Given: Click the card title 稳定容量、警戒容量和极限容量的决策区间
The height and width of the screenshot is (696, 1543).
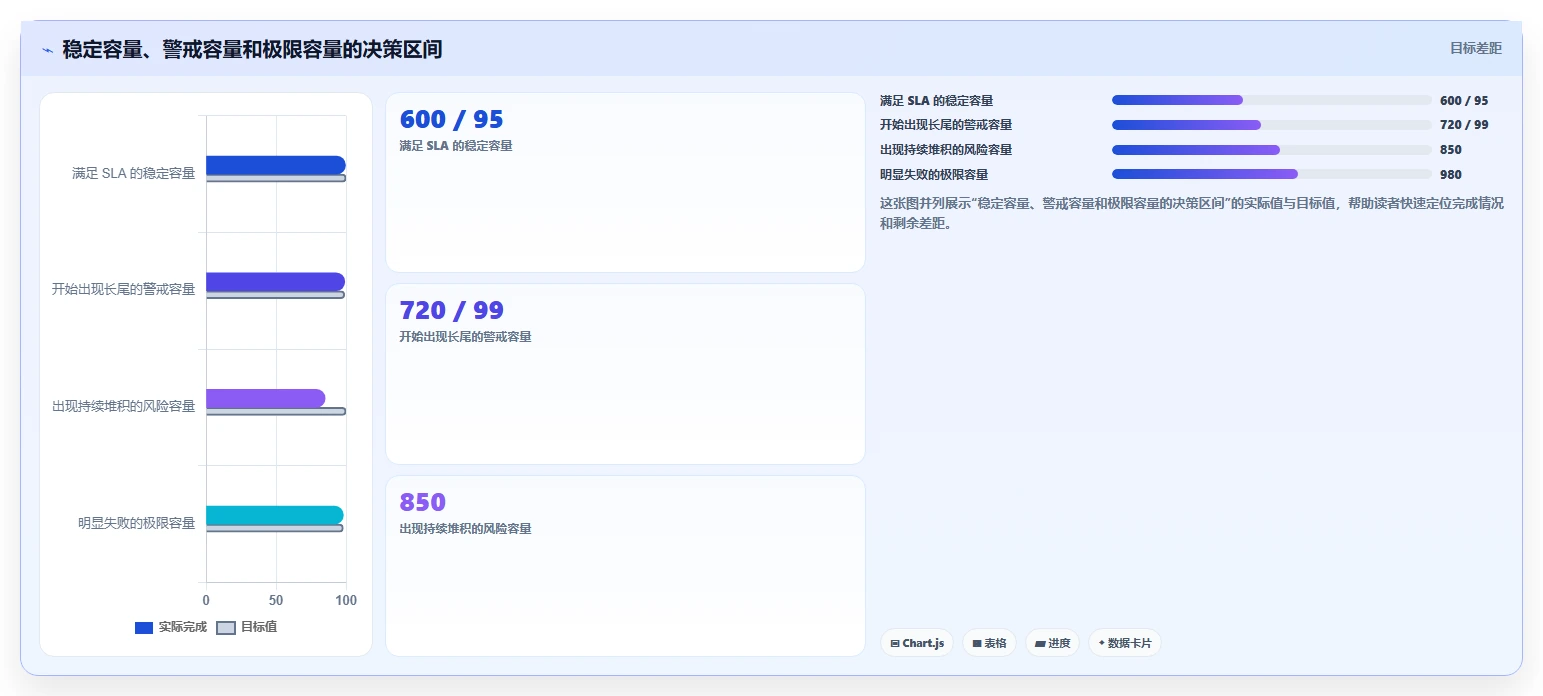Looking at the screenshot, I should tap(252, 49).
